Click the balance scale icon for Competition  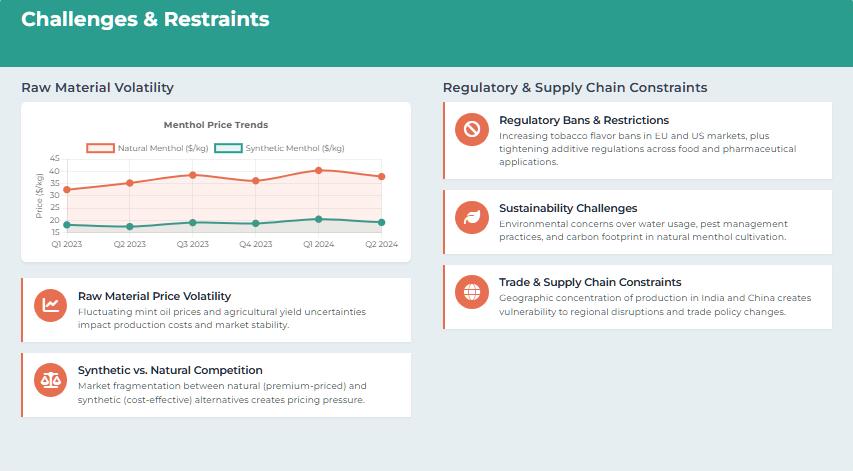pos(50,379)
